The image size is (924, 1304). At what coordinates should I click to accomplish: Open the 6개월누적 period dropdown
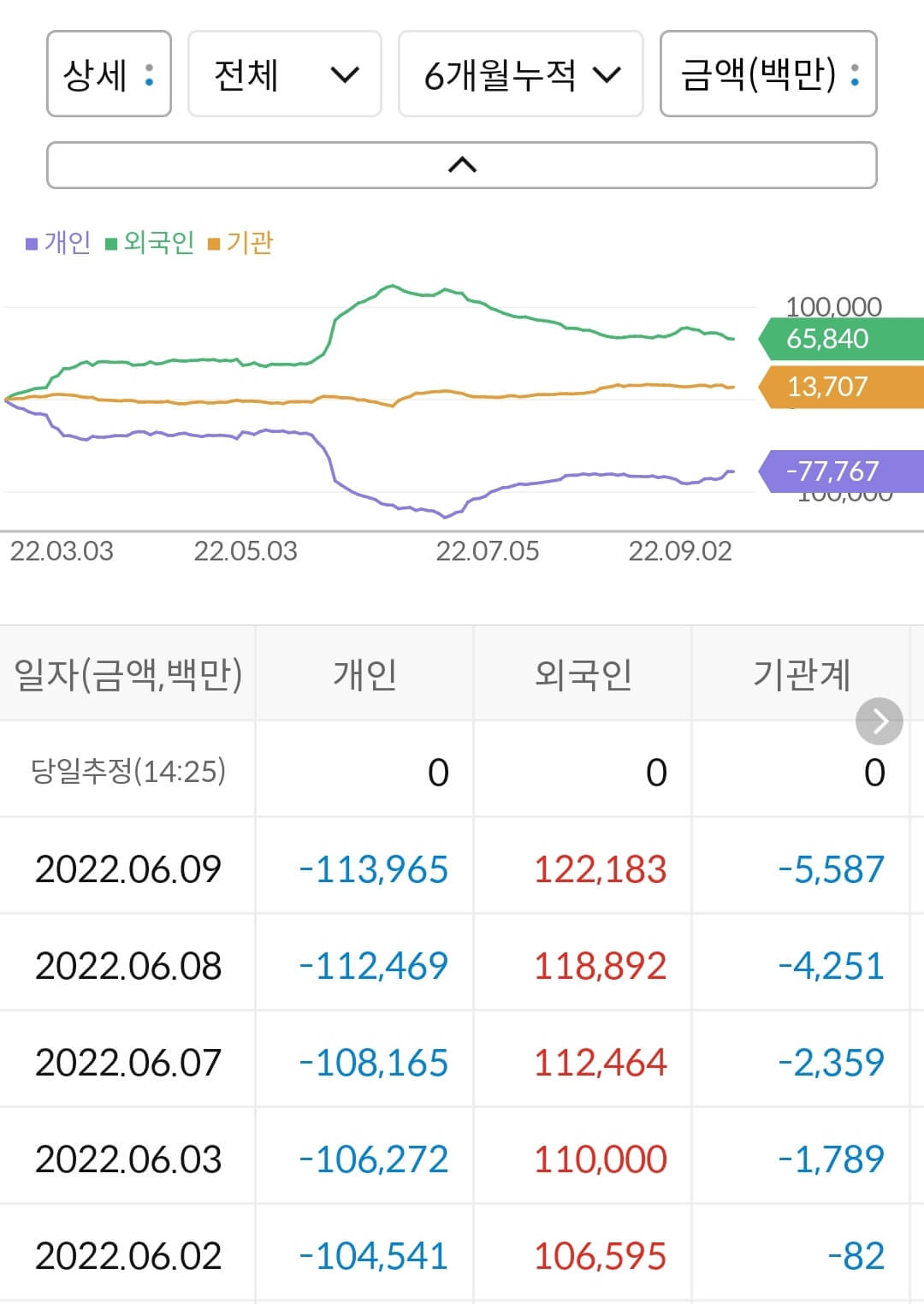[x=519, y=75]
